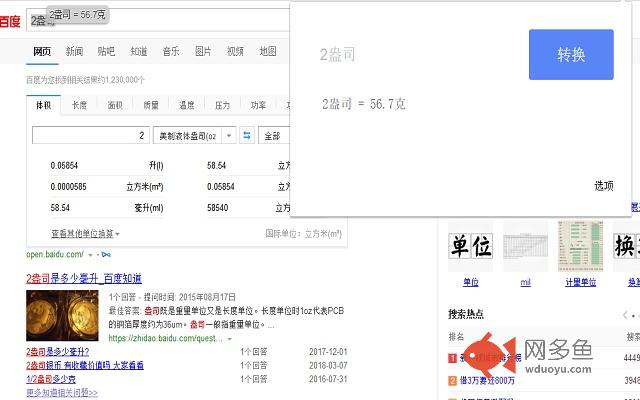This screenshot has width=640, height=400.
Task: Click the 计量单位 image thumbnail
Action: [x=580, y=246]
